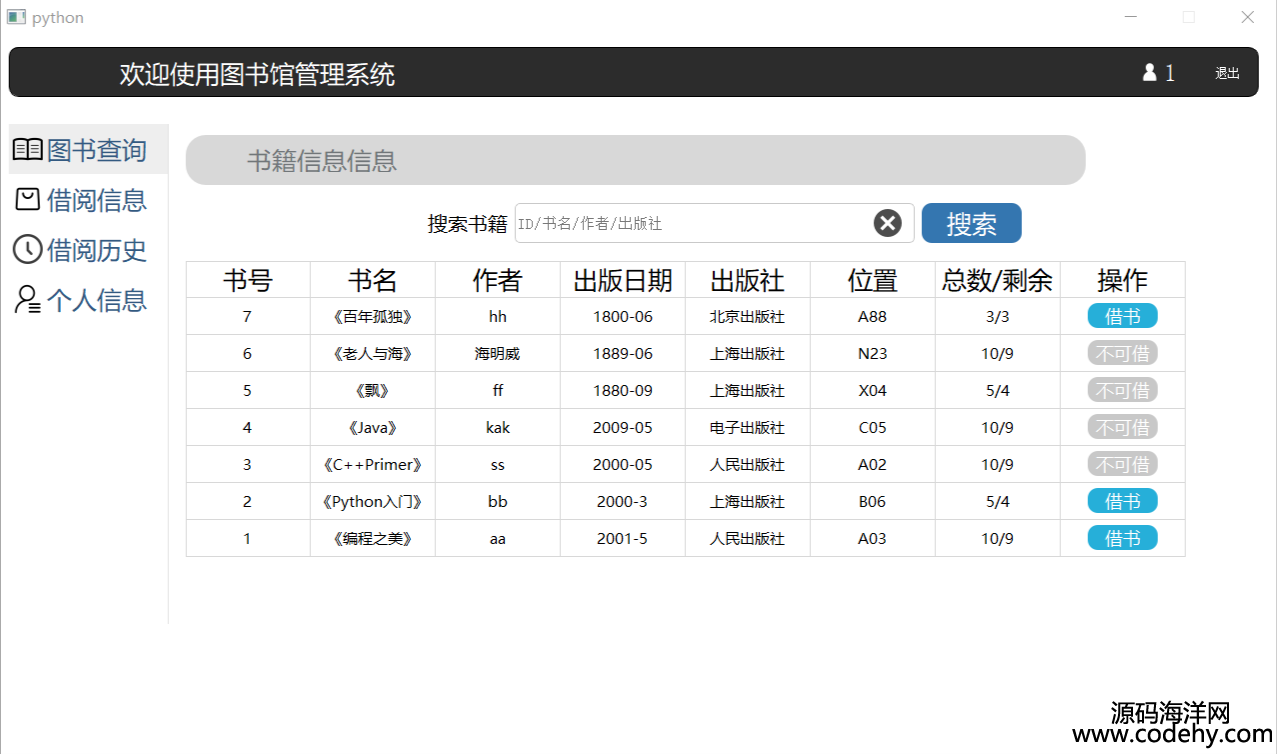Click the borrow info bag icon
Screen dimensions: 1277x754
point(28,200)
